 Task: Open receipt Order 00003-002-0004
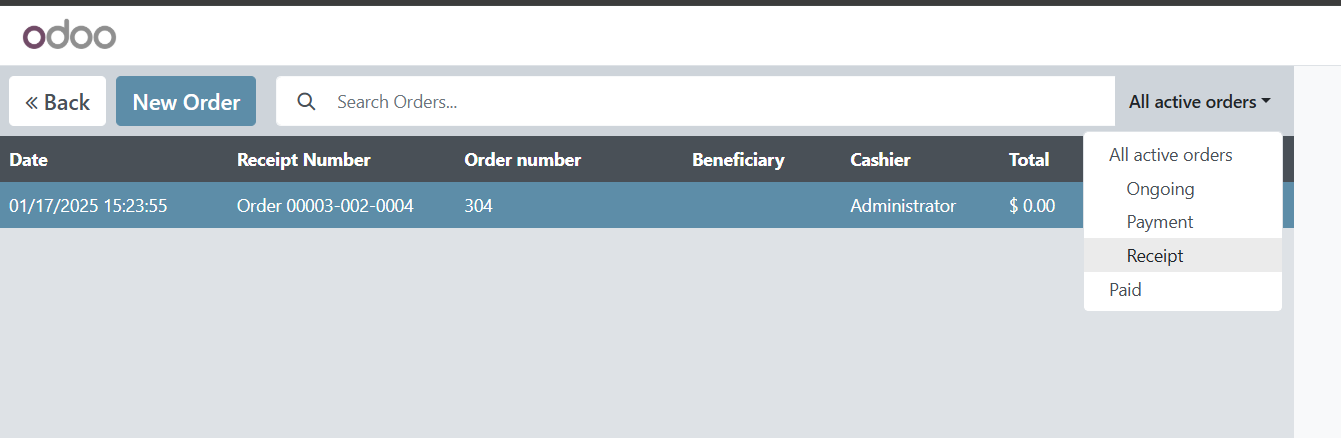pos(325,206)
